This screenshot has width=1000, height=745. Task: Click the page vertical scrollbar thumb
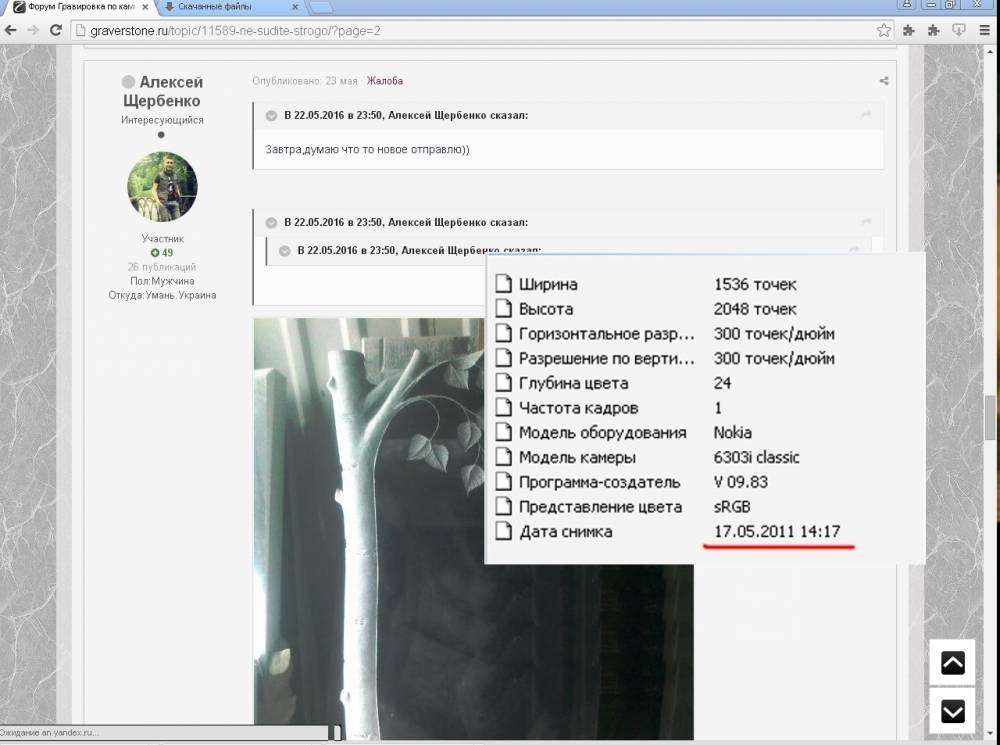[991, 417]
